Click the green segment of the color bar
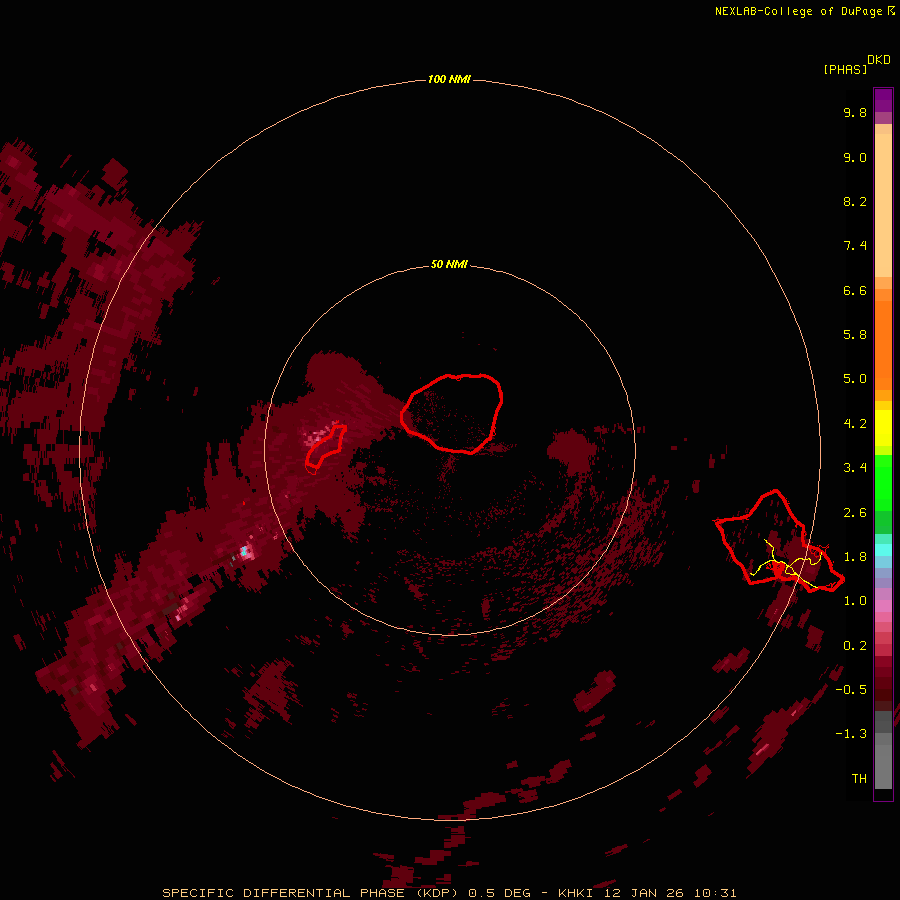This screenshot has width=900, height=900. pyautogui.click(x=883, y=482)
